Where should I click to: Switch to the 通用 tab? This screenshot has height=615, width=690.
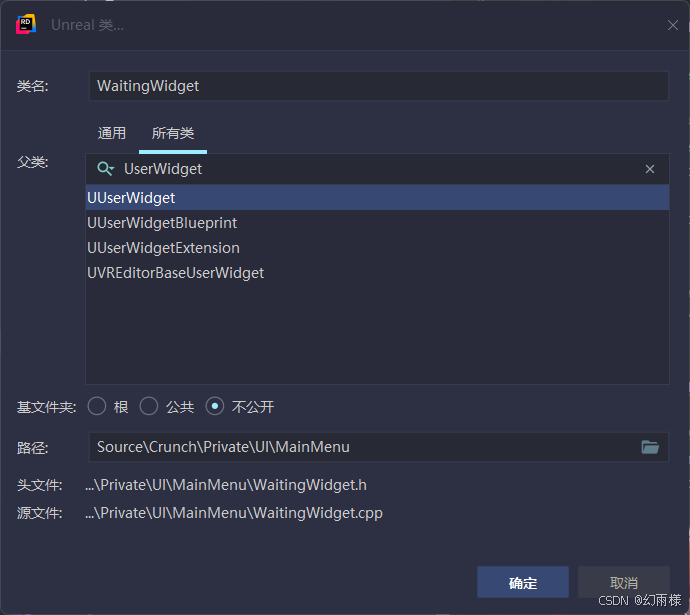click(112, 133)
